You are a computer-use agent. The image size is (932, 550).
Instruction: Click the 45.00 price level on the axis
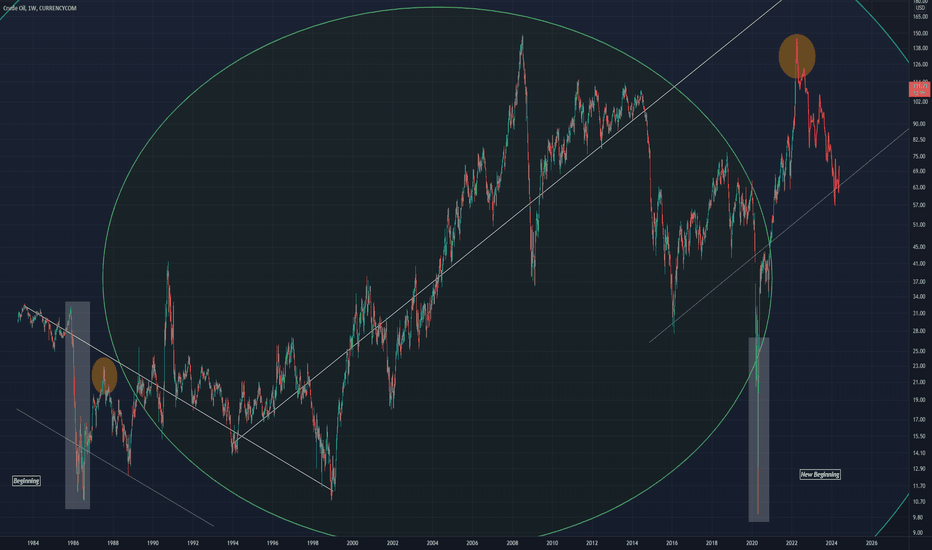point(920,247)
